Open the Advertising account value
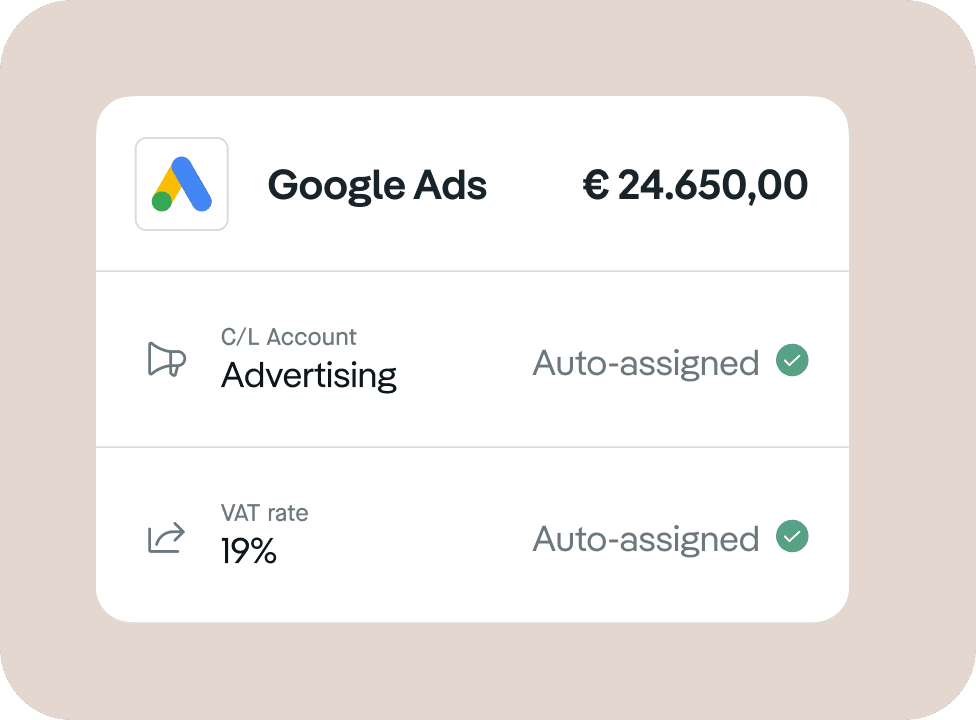This screenshot has height=720, width=976. coord(309,376)
